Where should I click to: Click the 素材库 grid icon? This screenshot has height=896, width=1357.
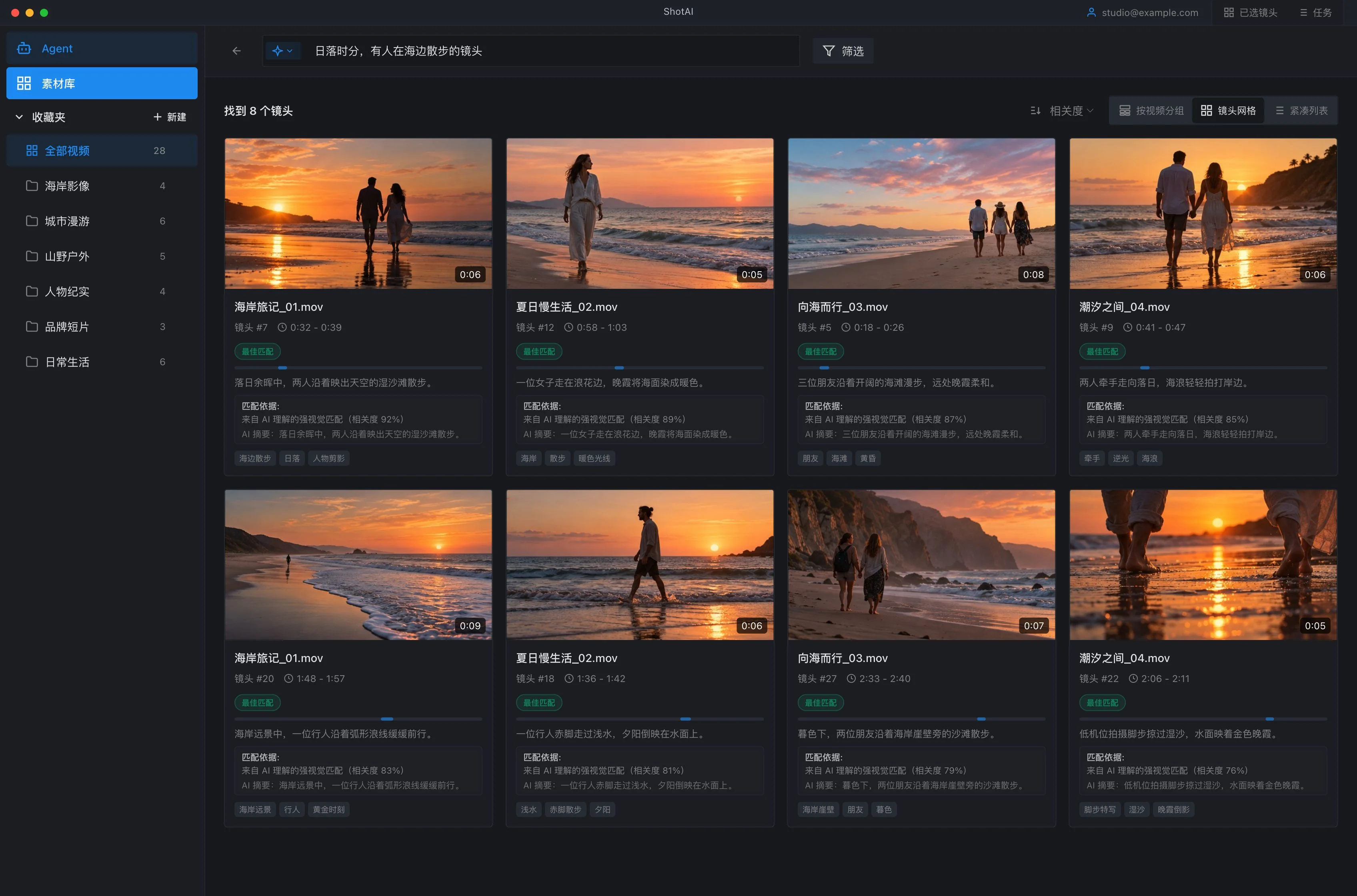pos(24,84)
